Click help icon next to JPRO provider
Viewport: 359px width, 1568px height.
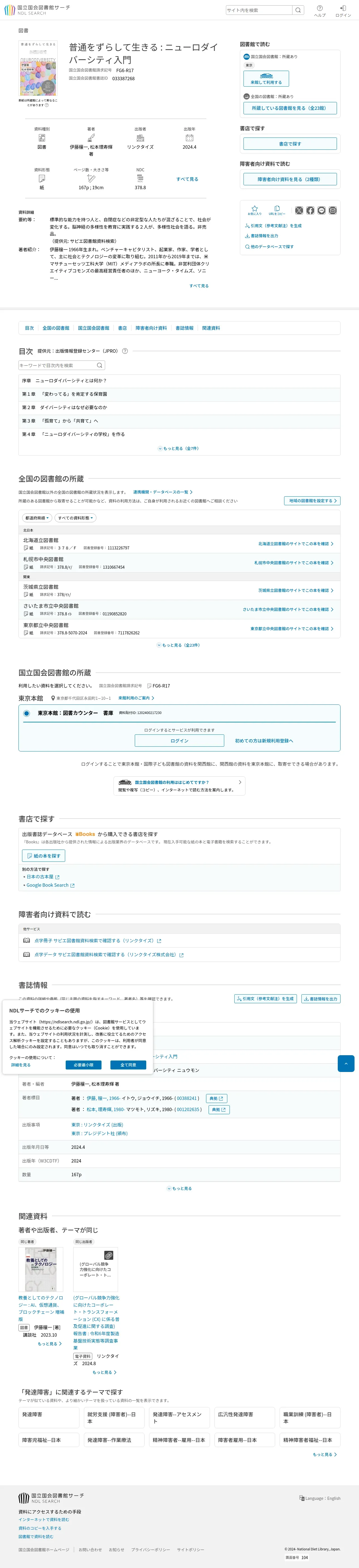coord(125,351)
